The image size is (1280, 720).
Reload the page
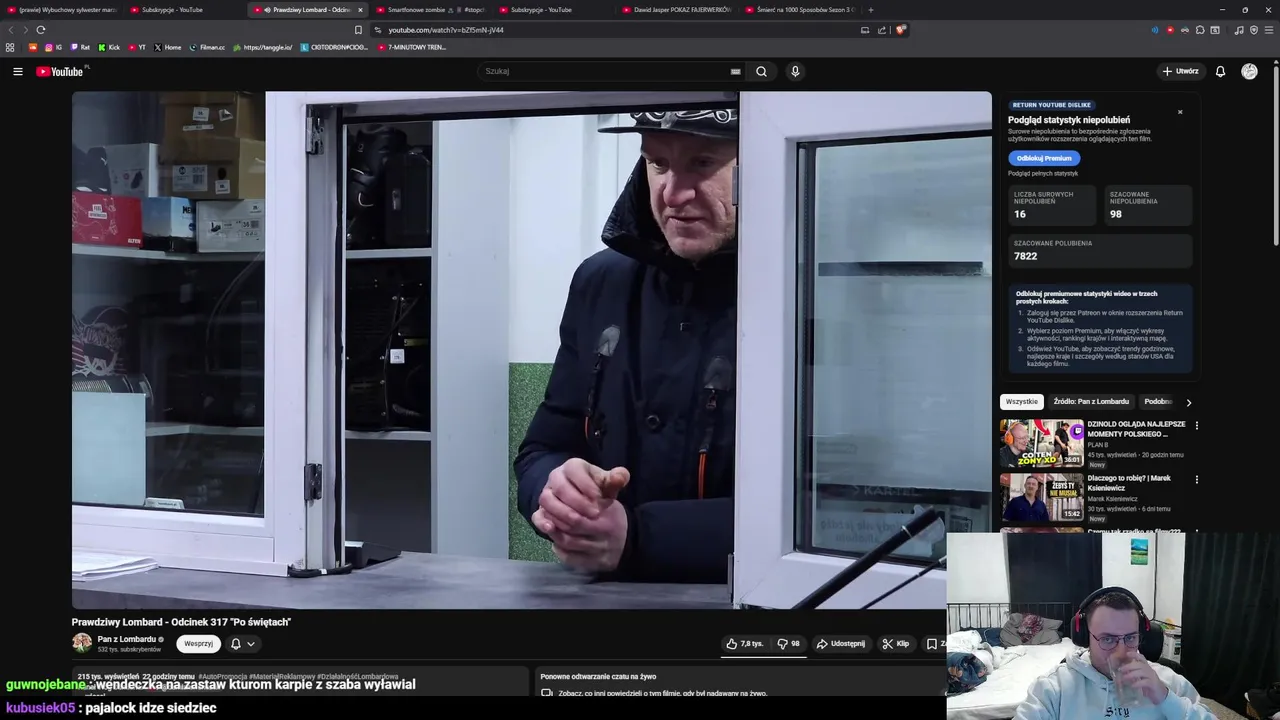40,30
